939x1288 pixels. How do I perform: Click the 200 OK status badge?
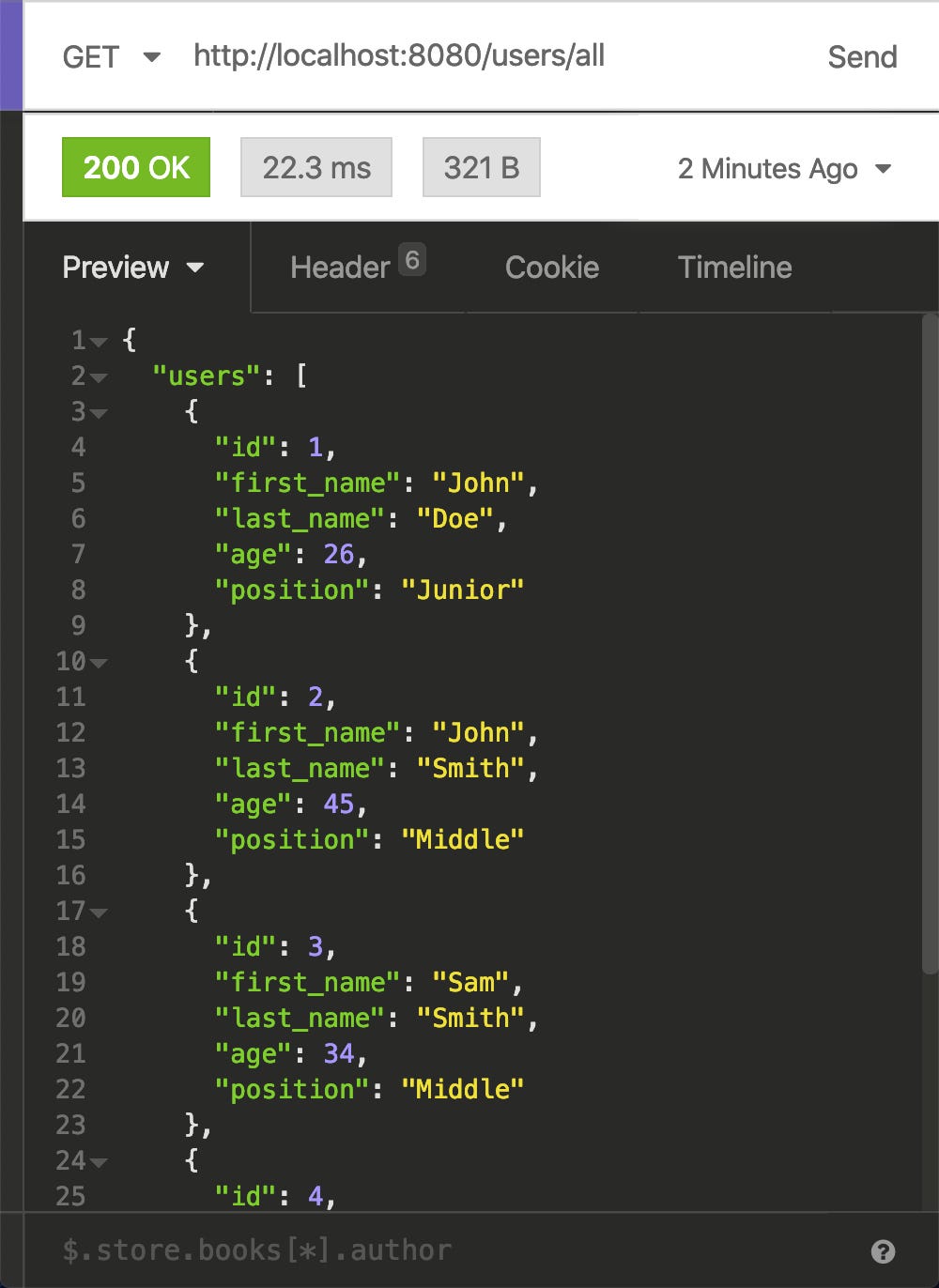click(x=135, y=167)
